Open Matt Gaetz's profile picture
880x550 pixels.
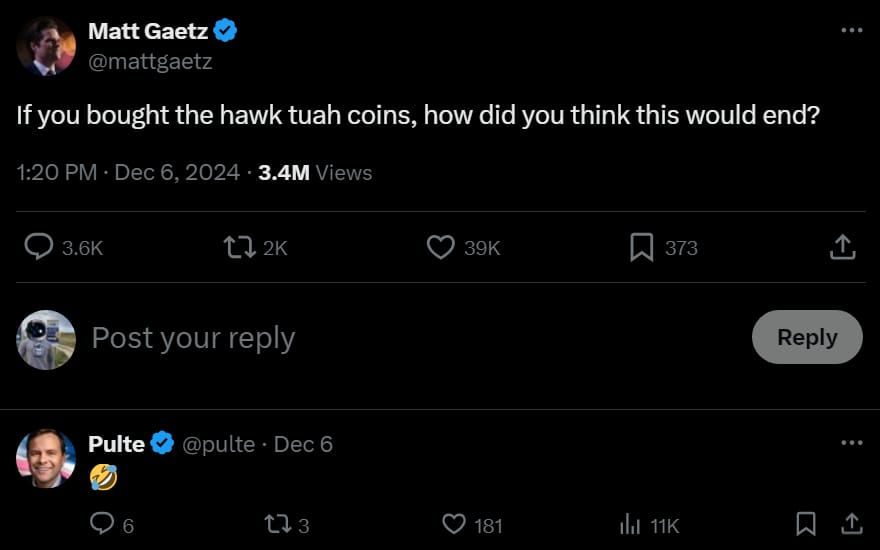[46, 46]
